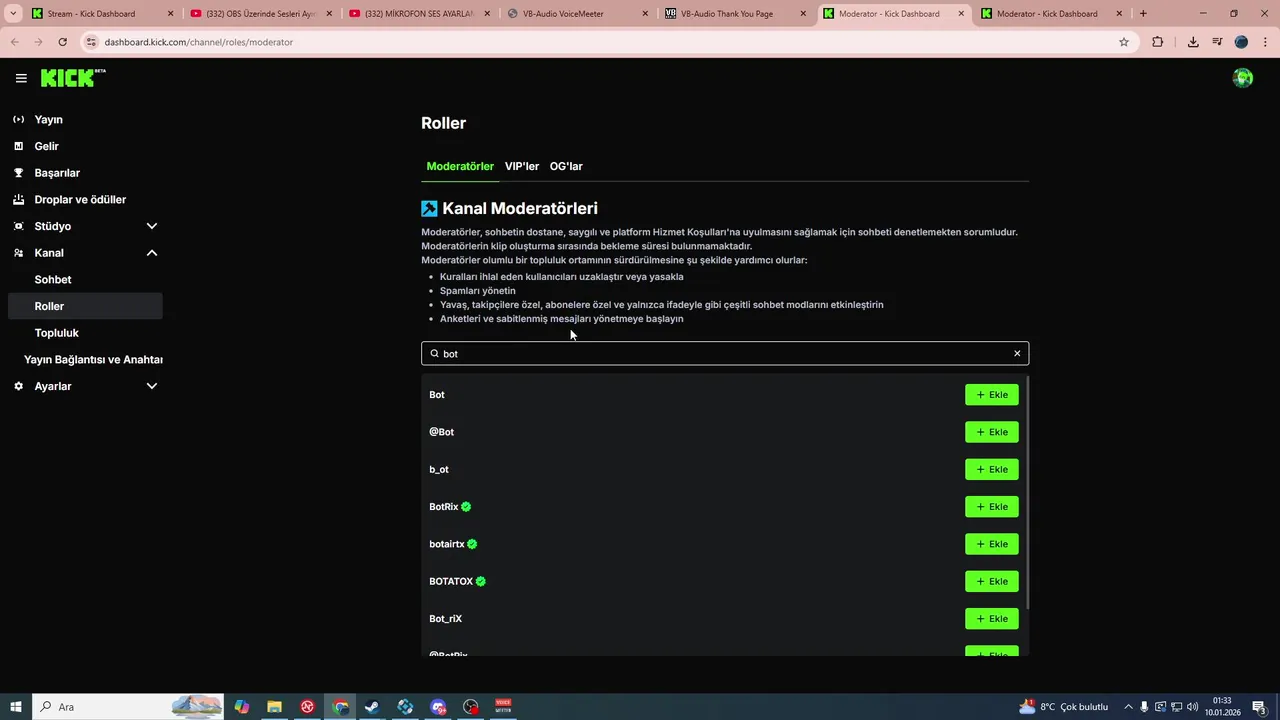The image size is (1280, 720).
Task: Click the Kanal Moderatörleri sword icon
Action: tap(429, 208)
